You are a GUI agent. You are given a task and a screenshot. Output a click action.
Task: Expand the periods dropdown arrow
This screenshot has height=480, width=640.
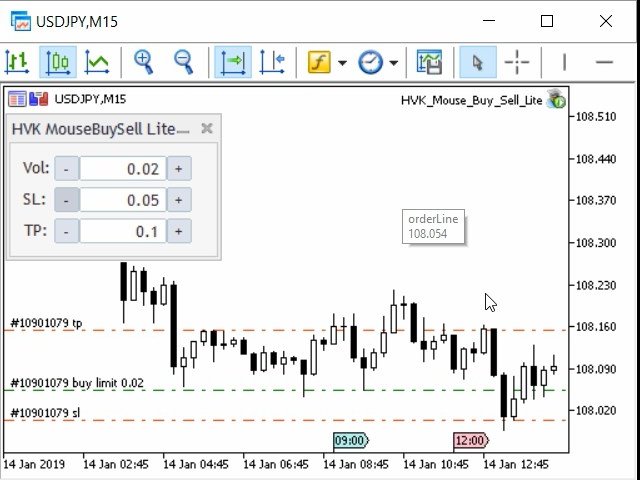393,63
